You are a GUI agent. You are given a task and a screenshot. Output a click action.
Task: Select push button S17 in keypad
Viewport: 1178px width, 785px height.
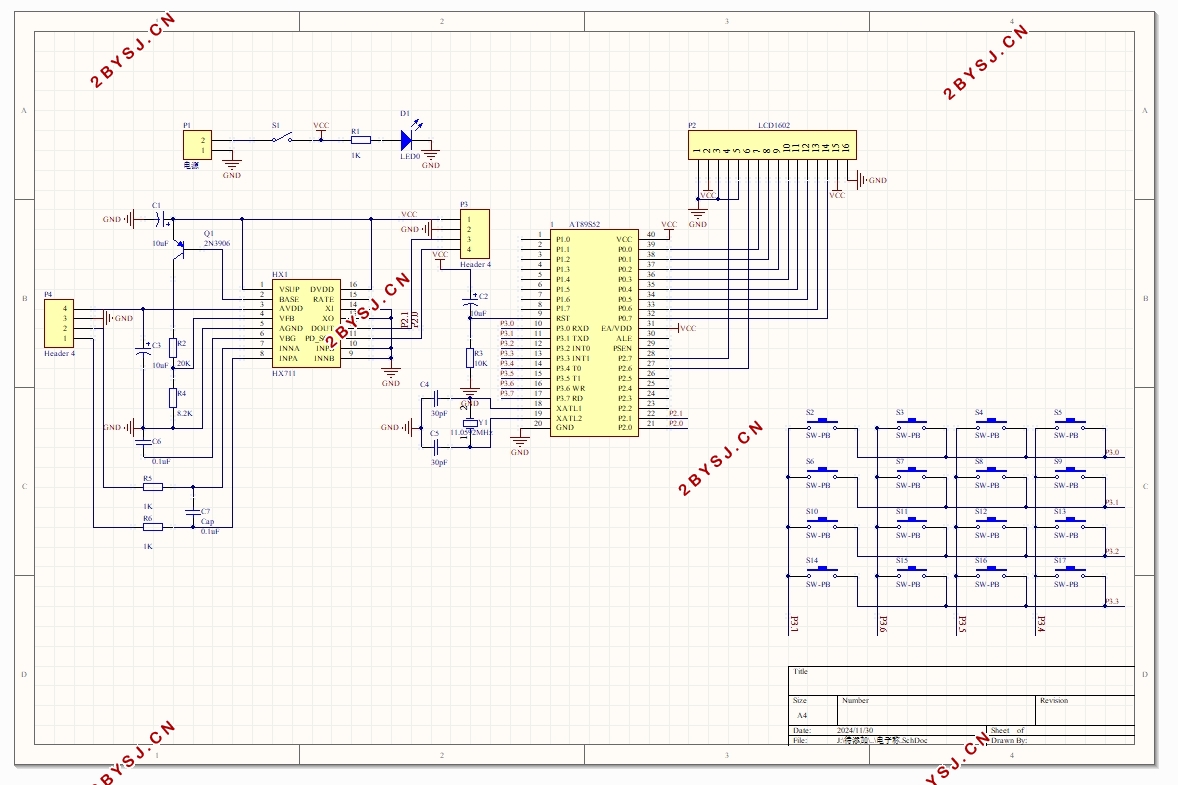point(1070,572)
